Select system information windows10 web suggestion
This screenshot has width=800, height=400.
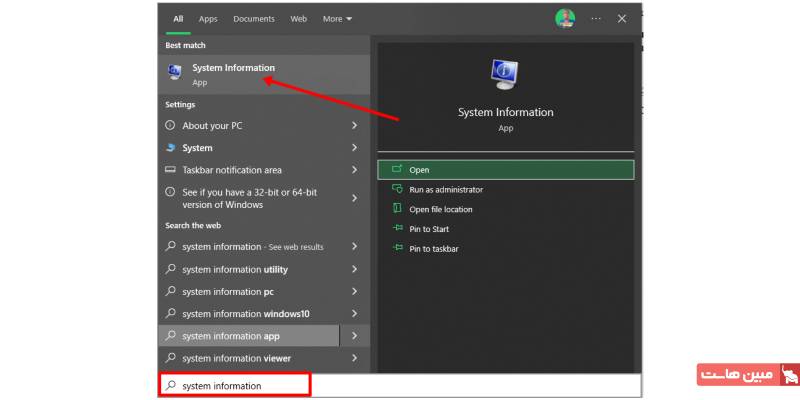pyautogui.click(x=245, y=314)
